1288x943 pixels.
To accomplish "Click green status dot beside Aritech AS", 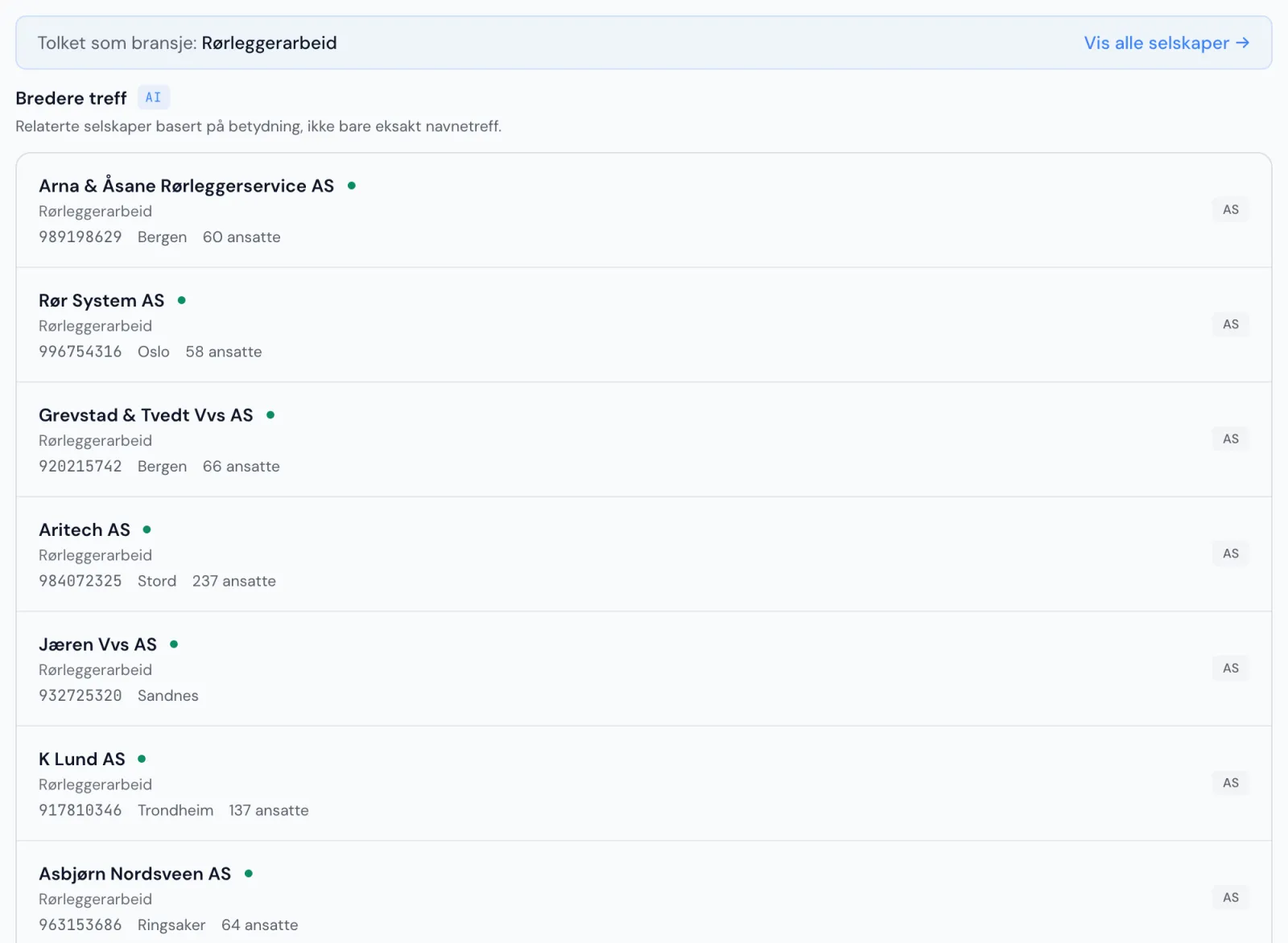I will click(147, 529).
